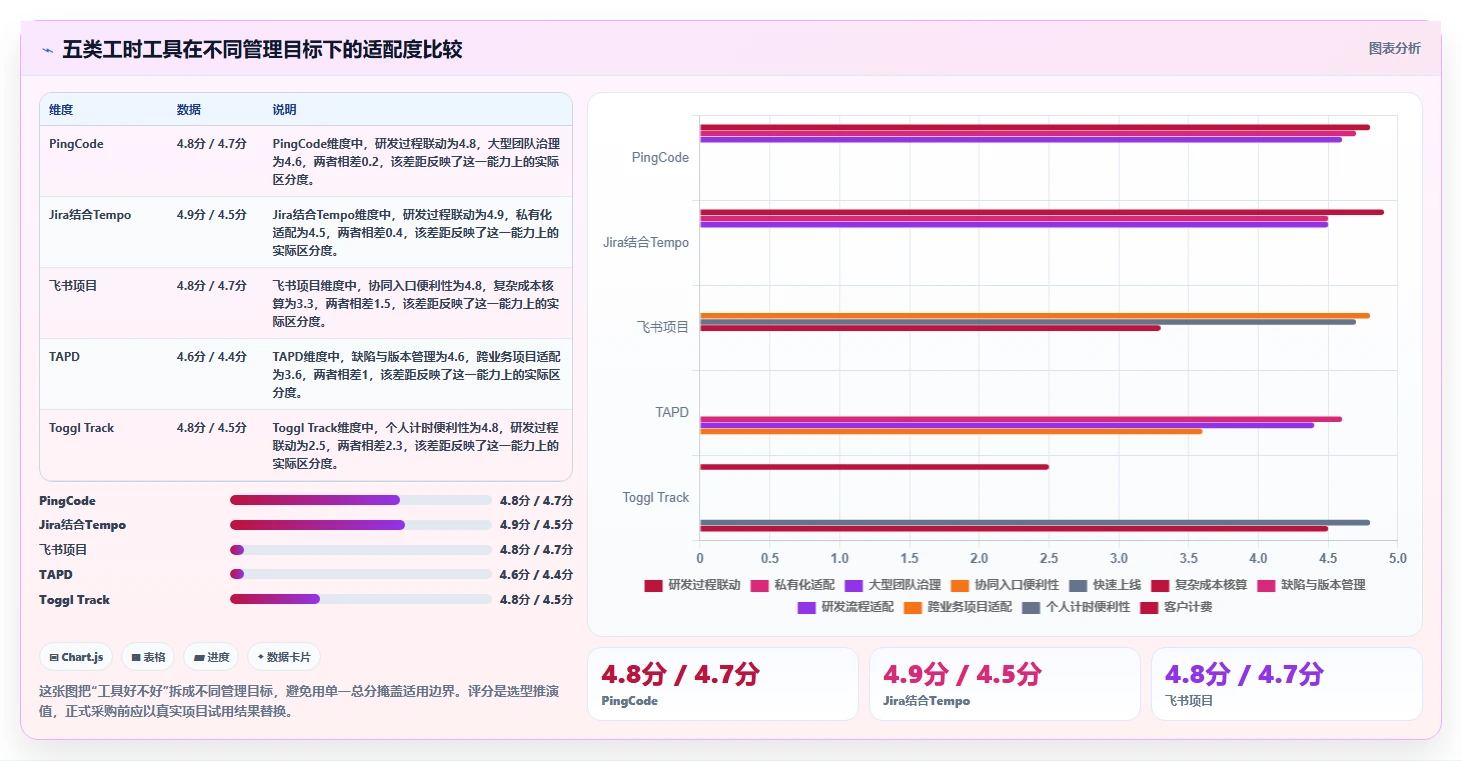Click the 5.0 x-axis tick label
The height and width of the screenshot is (761, 1462).
1397,558
